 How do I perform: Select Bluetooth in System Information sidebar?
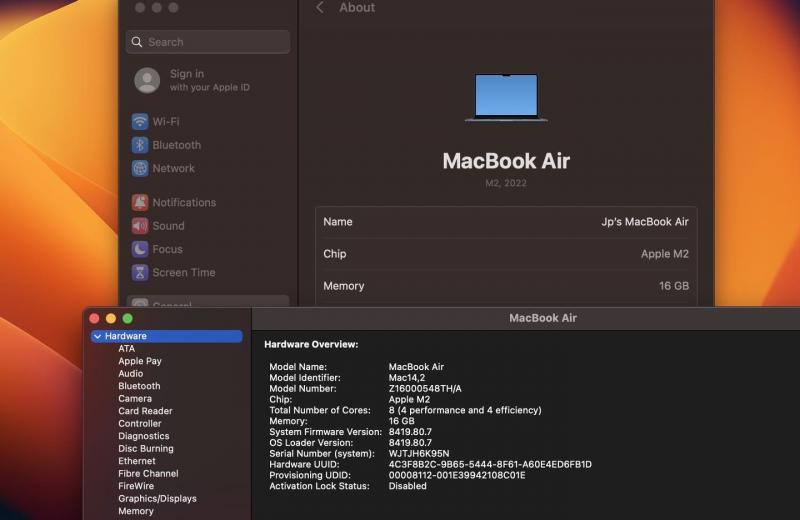click(139, 386)
